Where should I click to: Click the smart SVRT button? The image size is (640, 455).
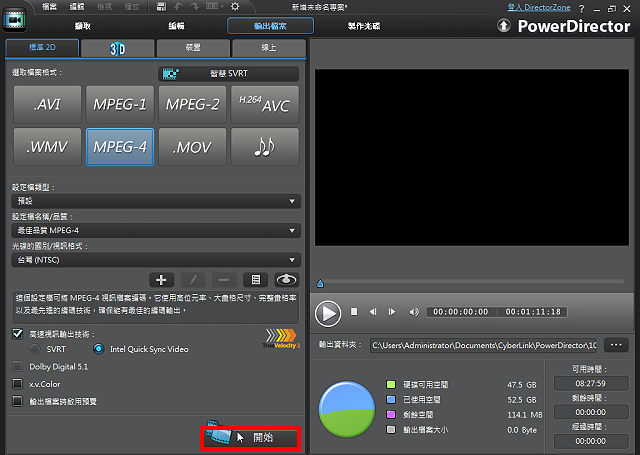point(229,73)
